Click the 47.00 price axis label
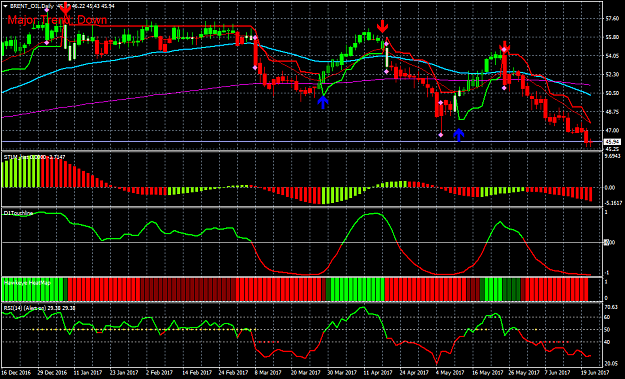 612,130
